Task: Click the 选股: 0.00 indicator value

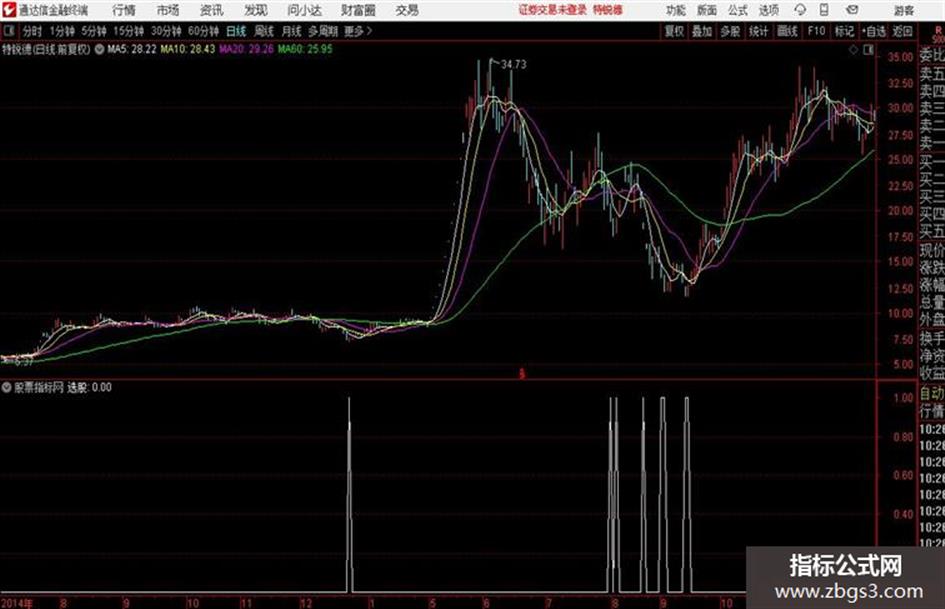Action: pyautogui.click(x=89, y=388)
